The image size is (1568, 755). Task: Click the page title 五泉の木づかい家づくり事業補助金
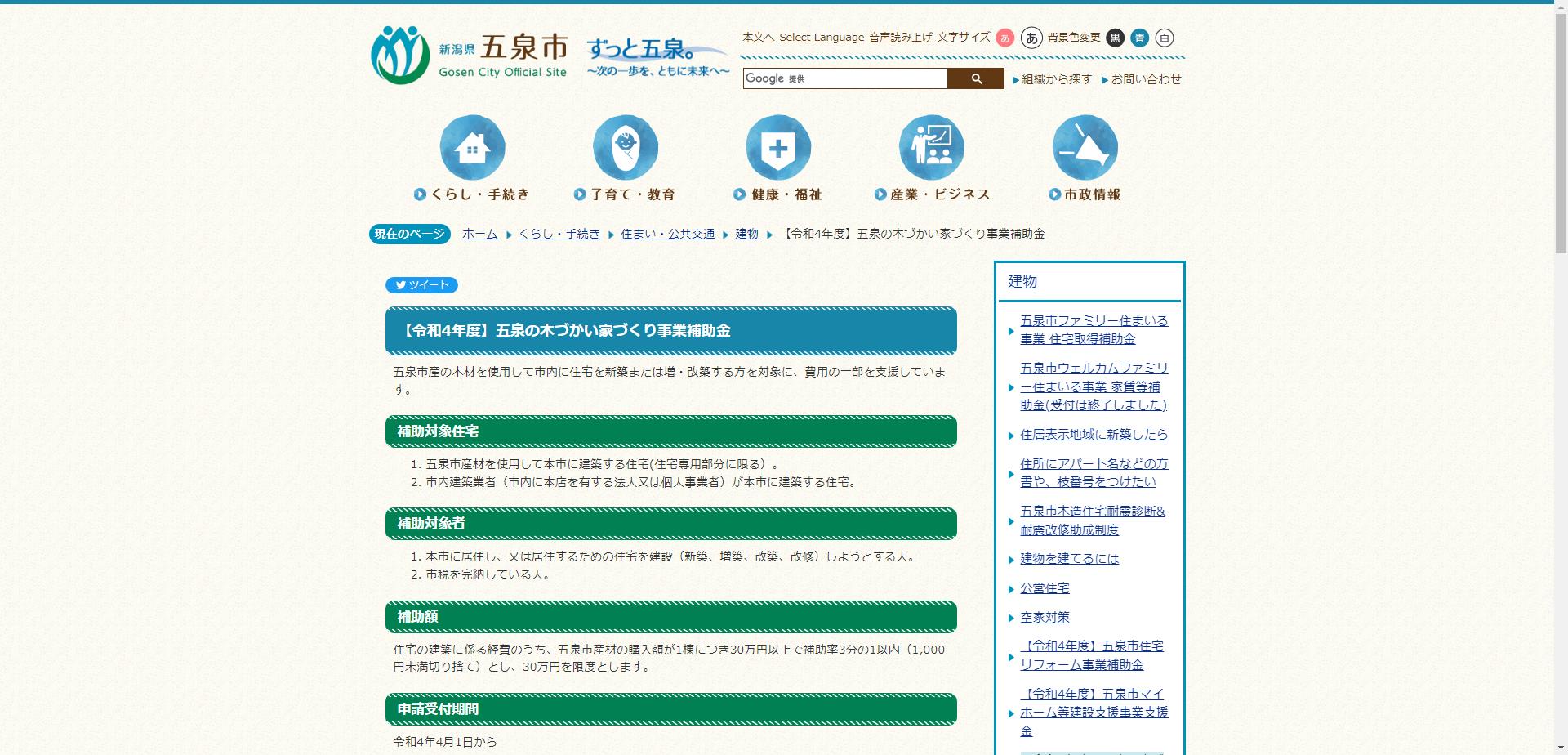pyautogui.click(x=670, y=331)
